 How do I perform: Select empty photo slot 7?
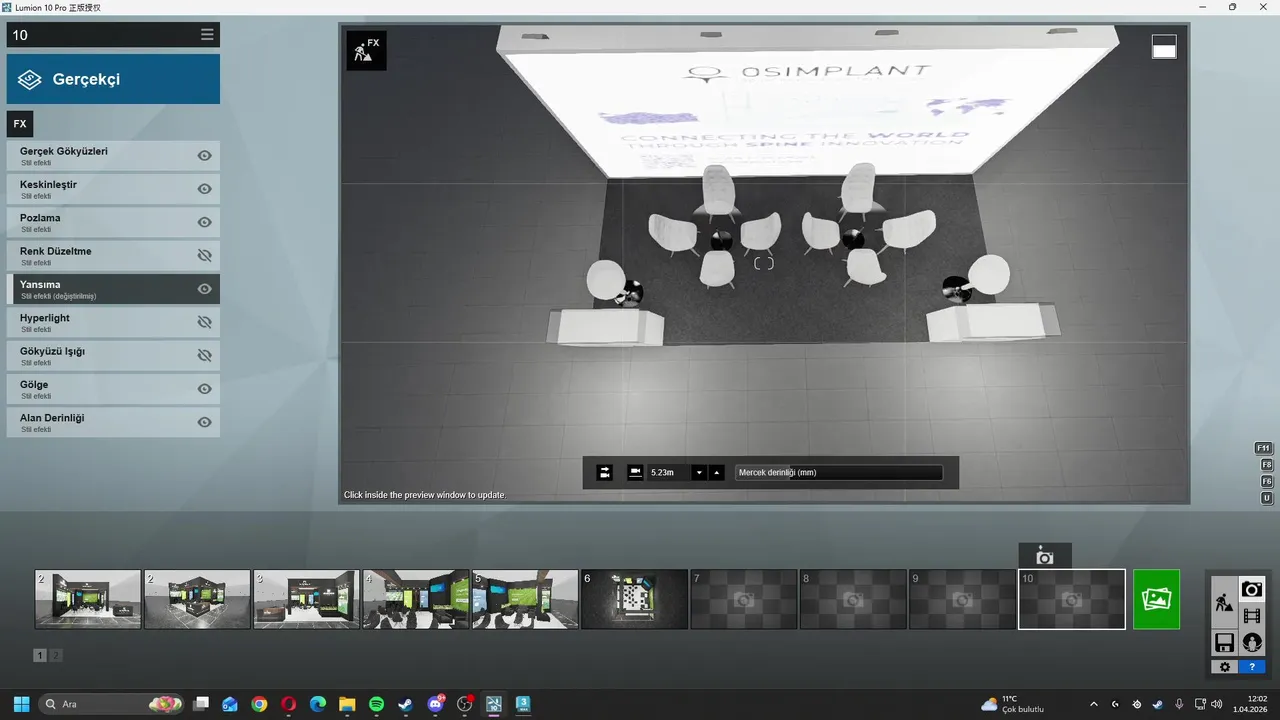[x=744, y=599]
